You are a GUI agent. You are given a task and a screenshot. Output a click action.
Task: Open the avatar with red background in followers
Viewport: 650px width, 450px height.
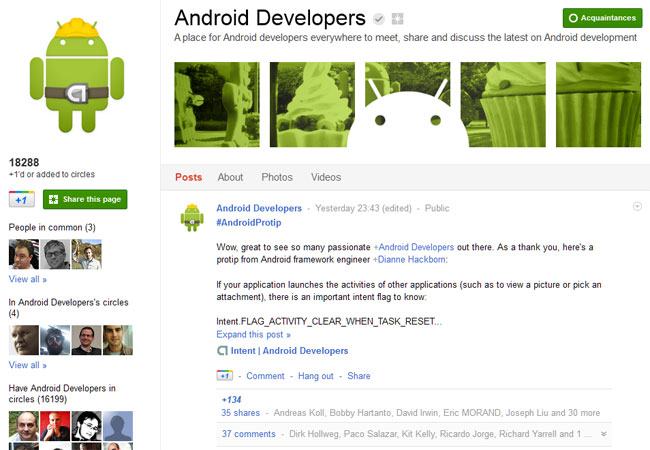click(x=55, y=426)
